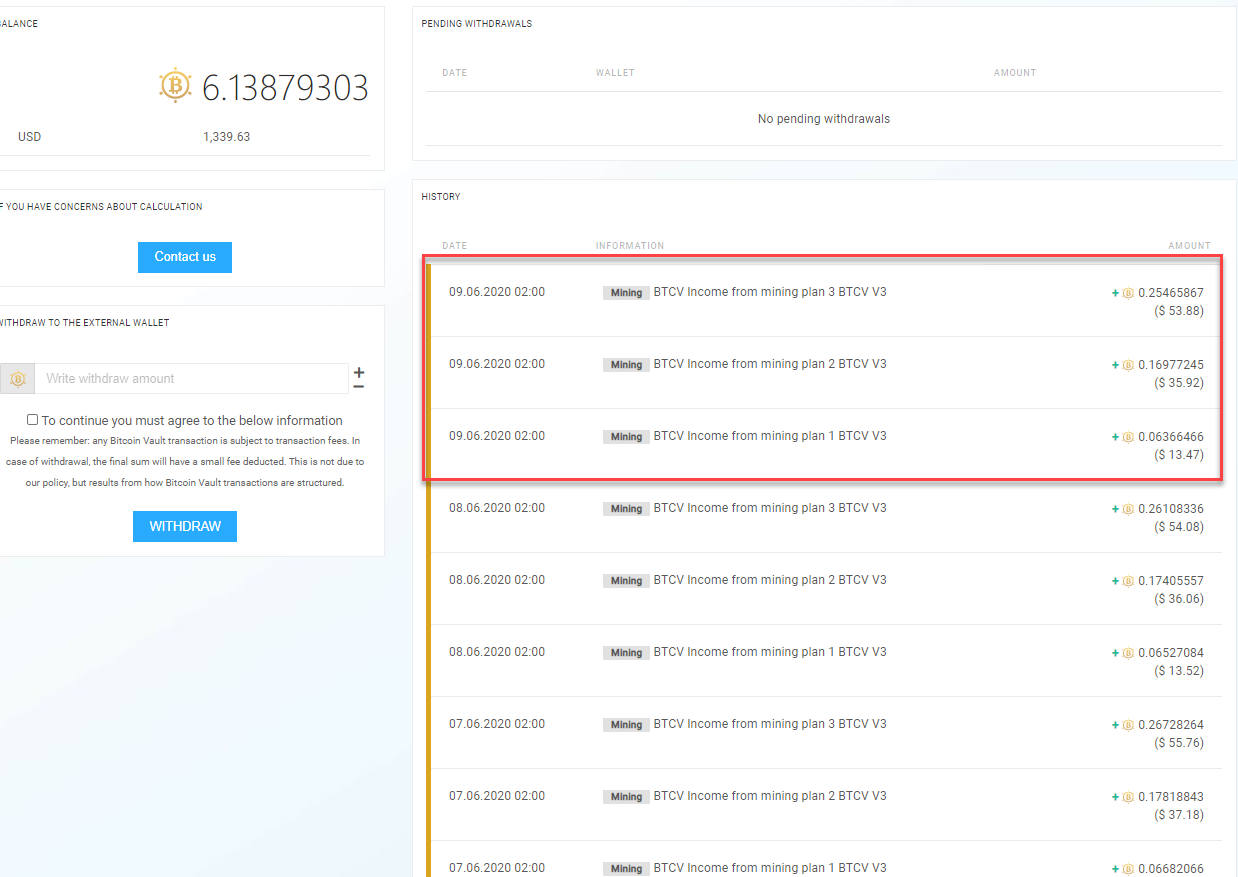
Task: Click the ($ 36.06) dollar value
Action: pos(1179,599)
